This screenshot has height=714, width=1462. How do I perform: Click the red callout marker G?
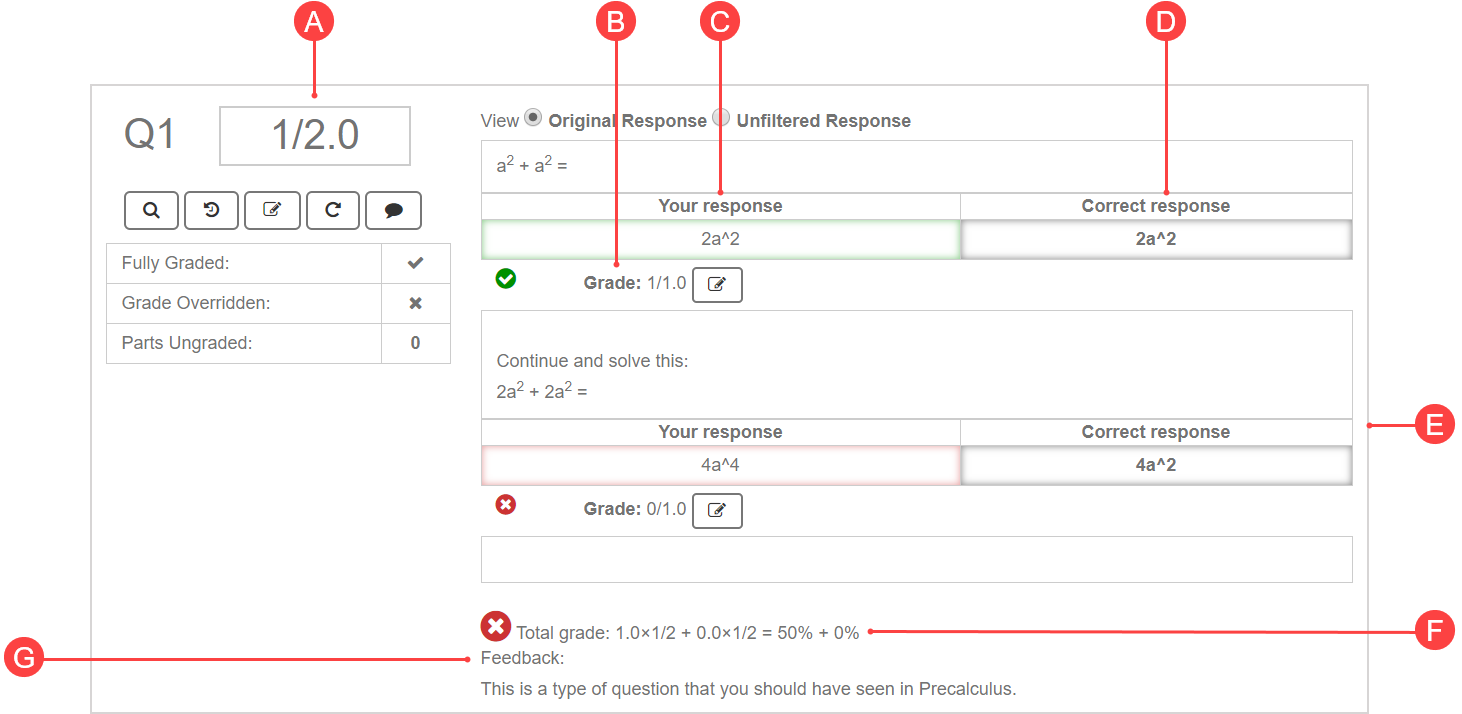tap(24, 658)
